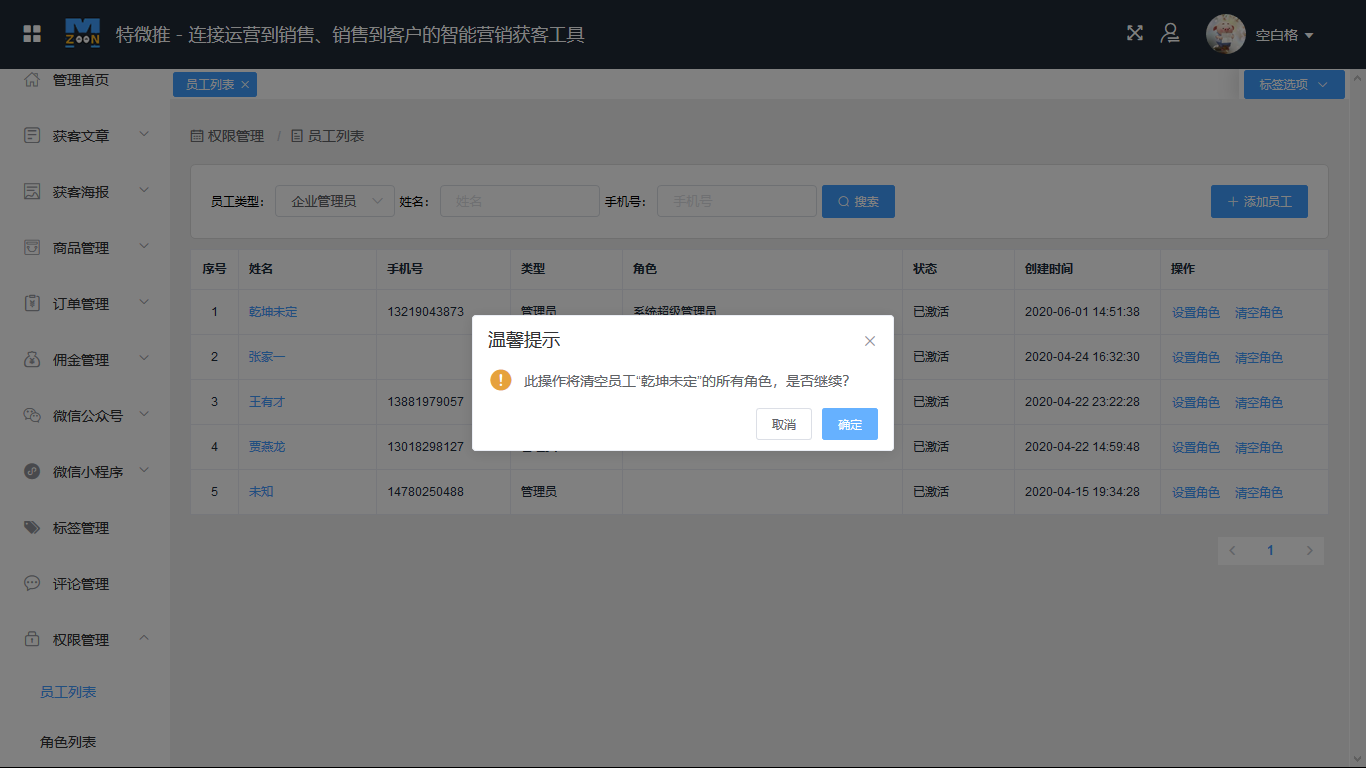This screenshot has width=1366, height=768.
Task: Toggle fullscreen with the expand icon
Action: 1135,33
